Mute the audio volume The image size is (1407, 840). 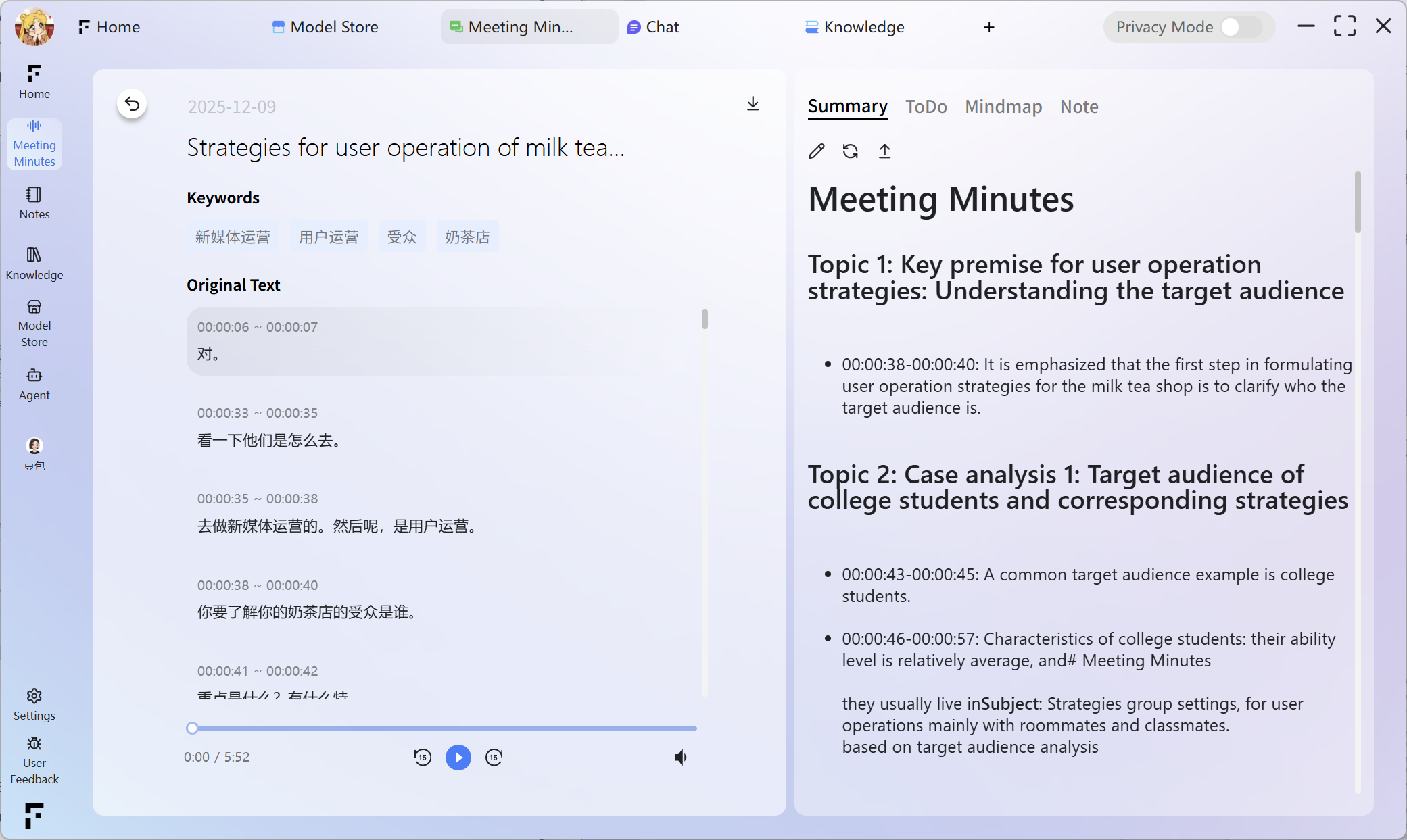coord(681,758)
